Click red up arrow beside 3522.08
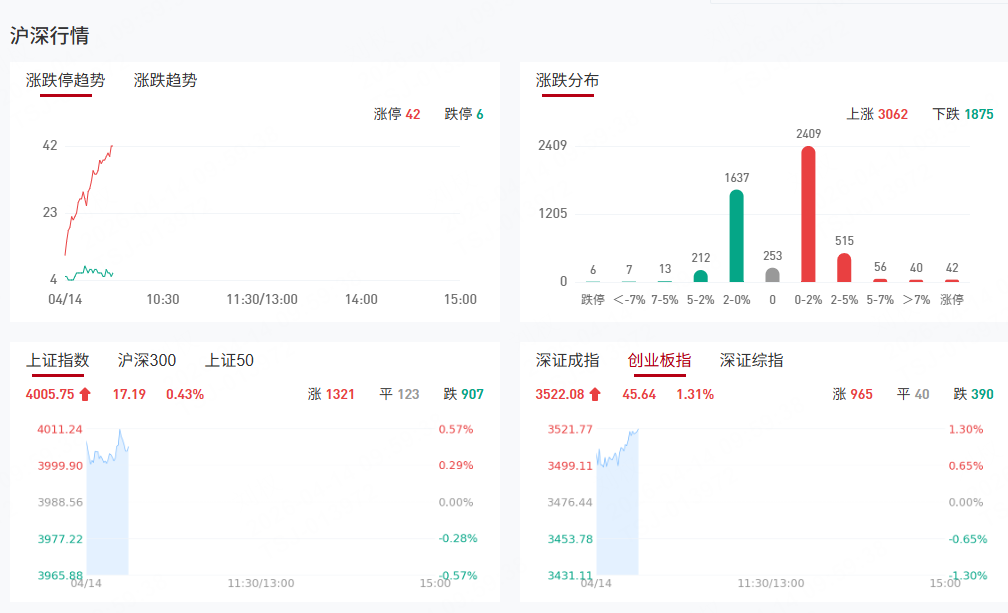This screenshot has width=1008, height=613. 595,395
